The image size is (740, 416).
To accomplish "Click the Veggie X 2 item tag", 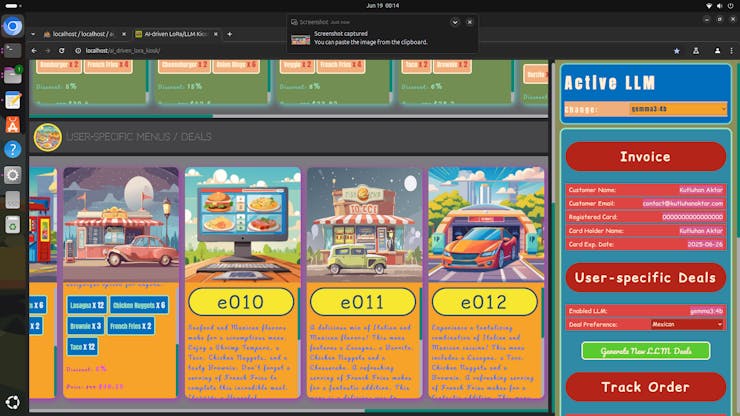I will [x=297, y=65].
